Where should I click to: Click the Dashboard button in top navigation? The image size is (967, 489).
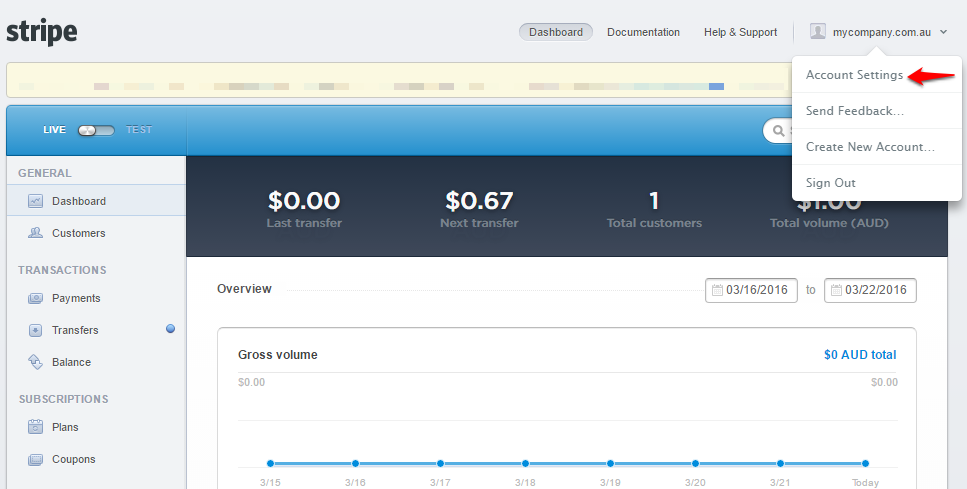tap(555, 32)
